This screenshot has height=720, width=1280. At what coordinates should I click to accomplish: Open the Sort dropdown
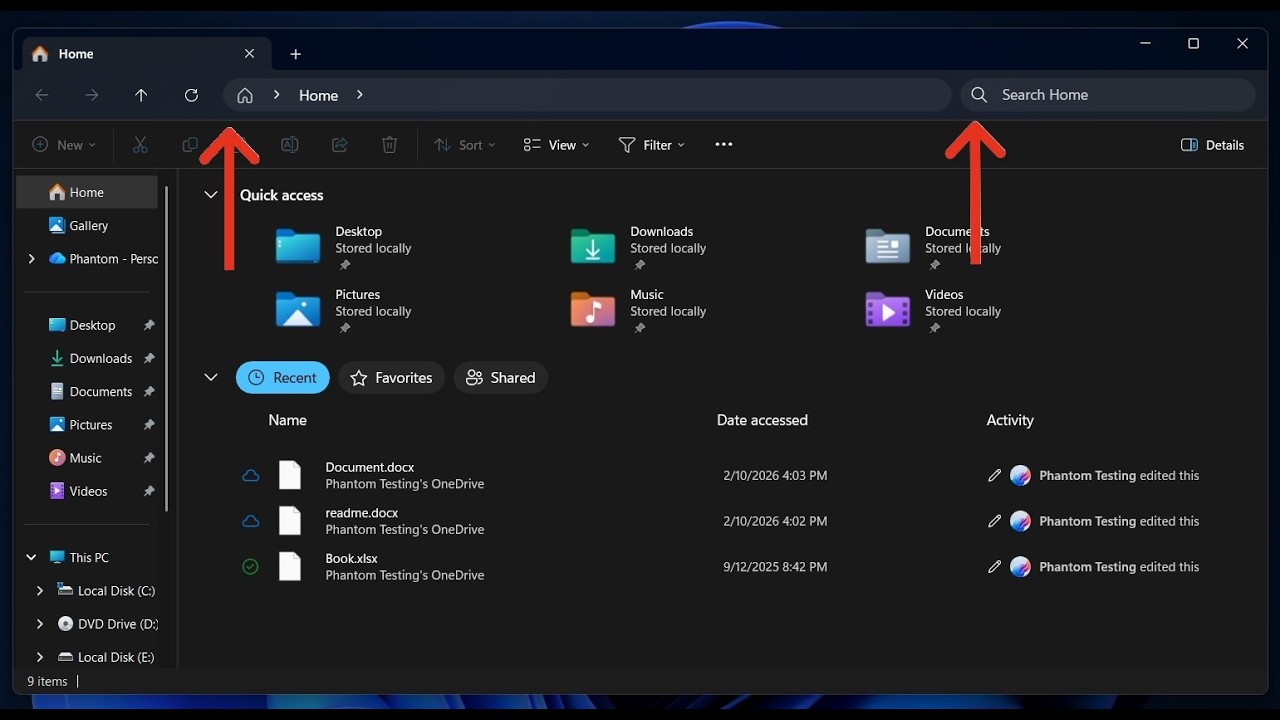pyautogui.click(x=464, y=145)
